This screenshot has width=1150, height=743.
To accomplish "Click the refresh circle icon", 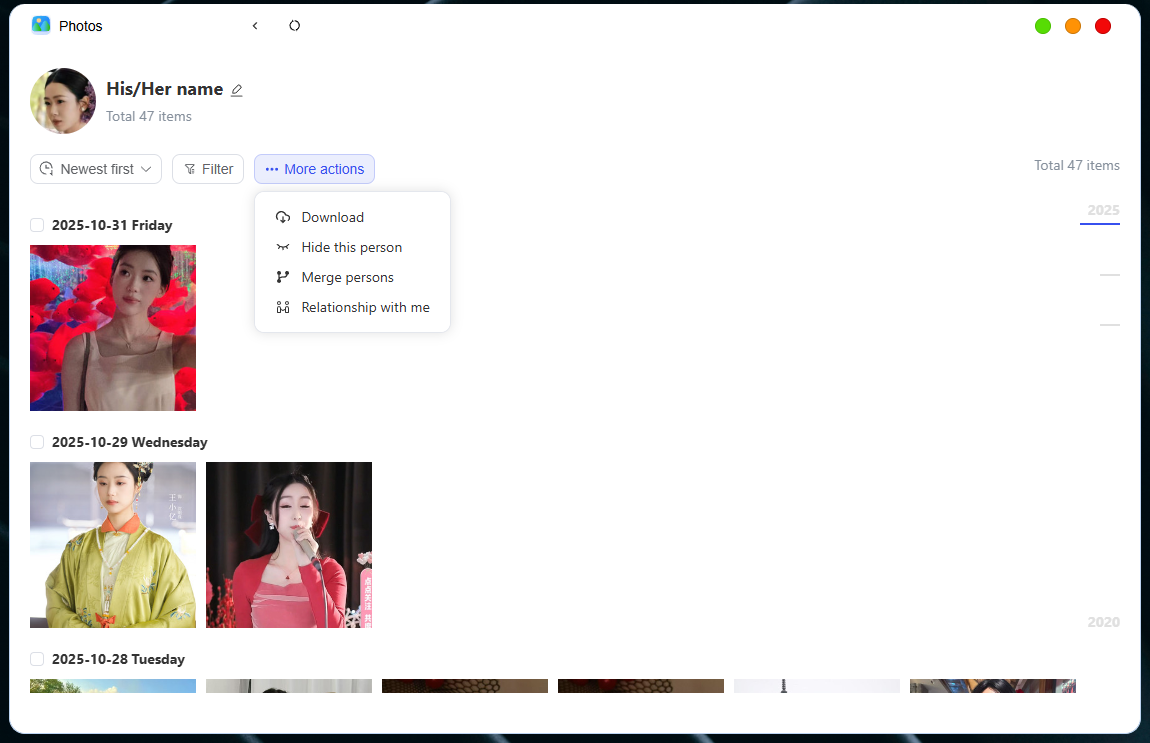I will (295, 26).
